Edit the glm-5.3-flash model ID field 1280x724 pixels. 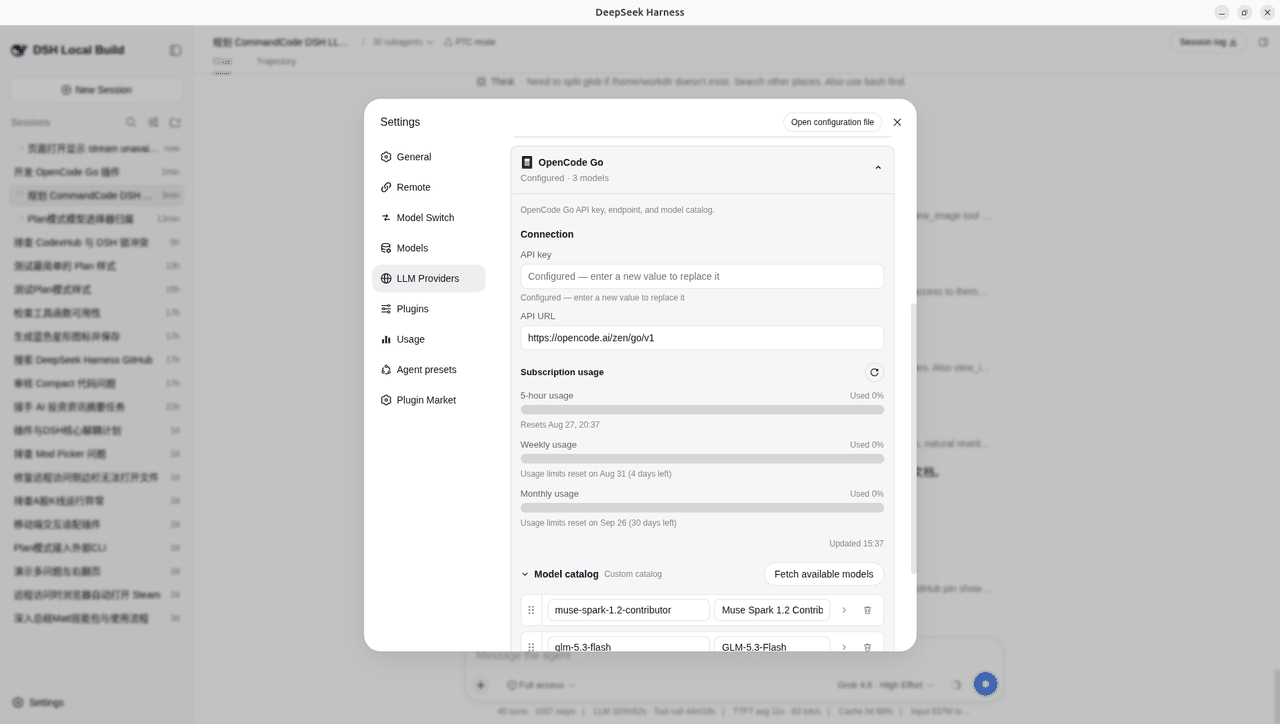[628, 645]
